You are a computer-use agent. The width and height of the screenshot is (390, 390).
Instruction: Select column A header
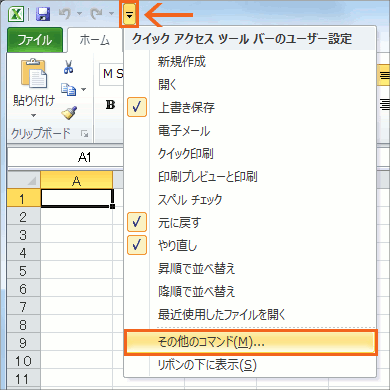(x=77, y=180)
